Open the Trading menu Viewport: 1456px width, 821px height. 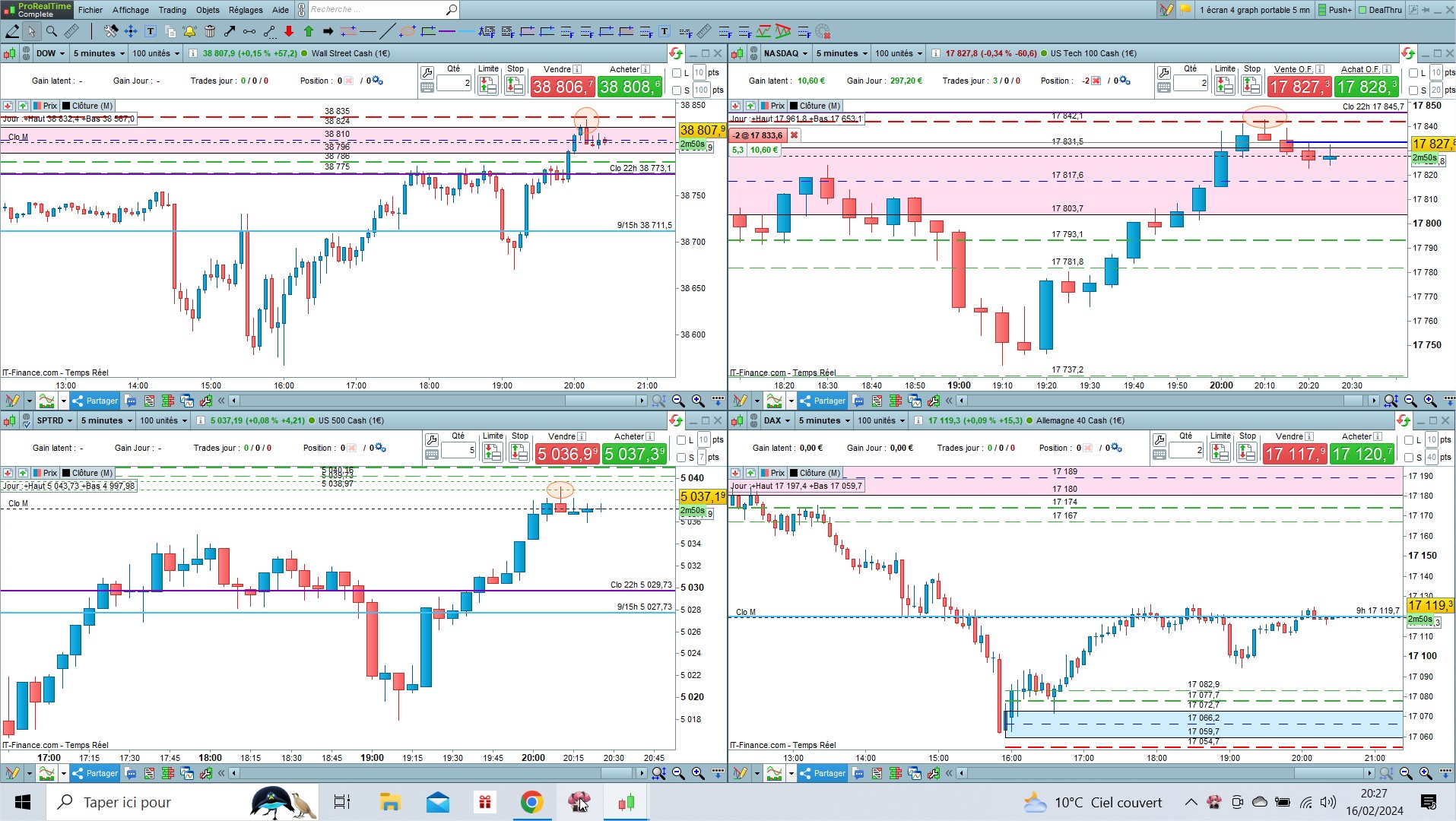[x=172, y=10]
